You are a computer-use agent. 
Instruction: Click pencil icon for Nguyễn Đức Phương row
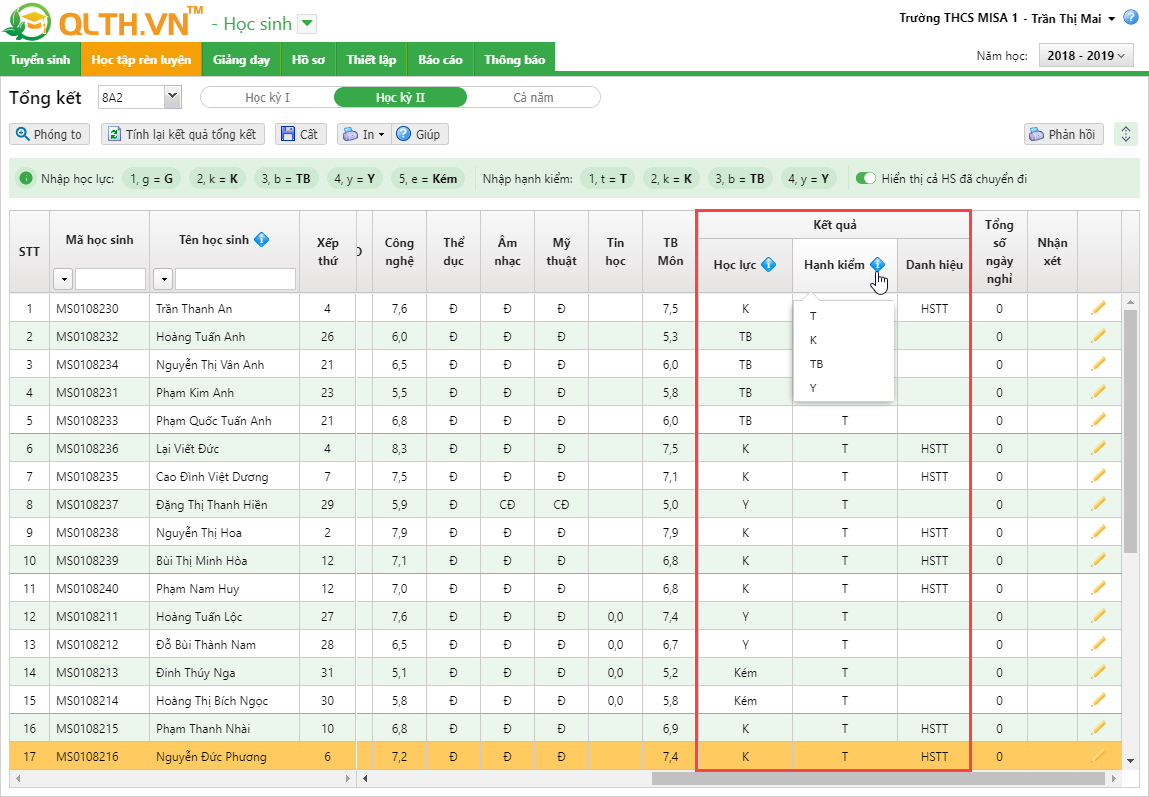1098,756
